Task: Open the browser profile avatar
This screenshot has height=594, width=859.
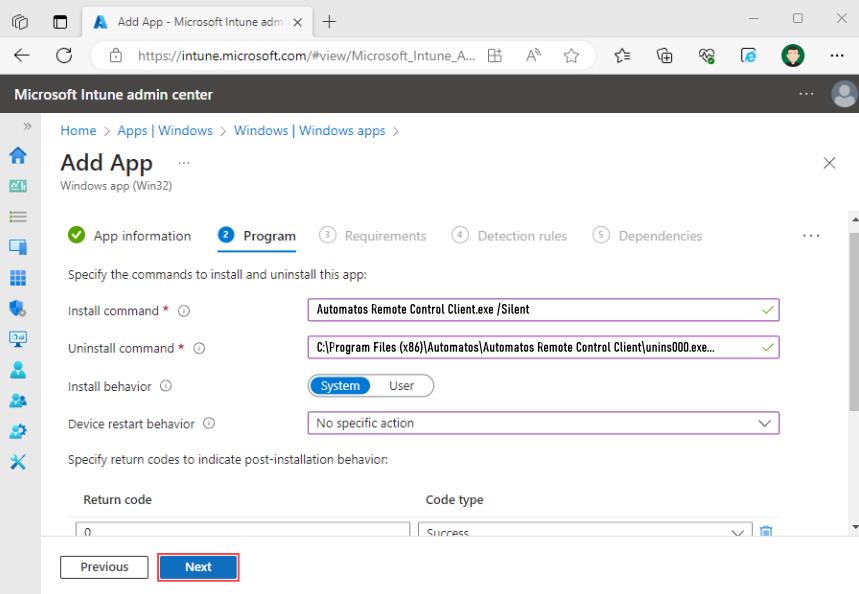Action: pos(792,55)
